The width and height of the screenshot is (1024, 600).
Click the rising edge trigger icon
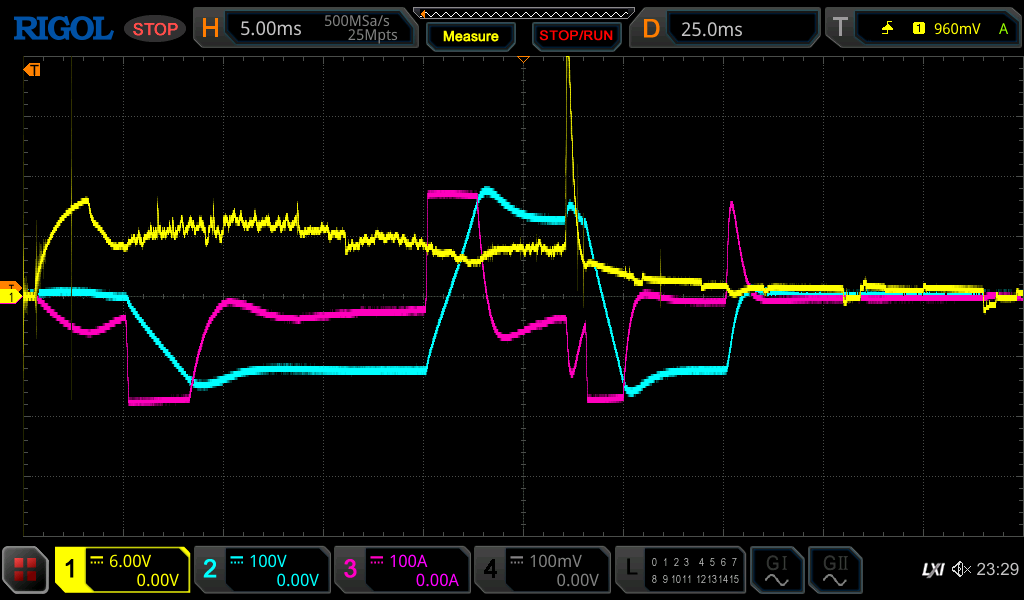point(887,29)
